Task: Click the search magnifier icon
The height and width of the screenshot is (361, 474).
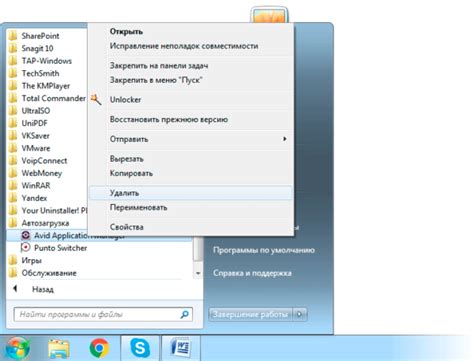Action: coord(184,314)
